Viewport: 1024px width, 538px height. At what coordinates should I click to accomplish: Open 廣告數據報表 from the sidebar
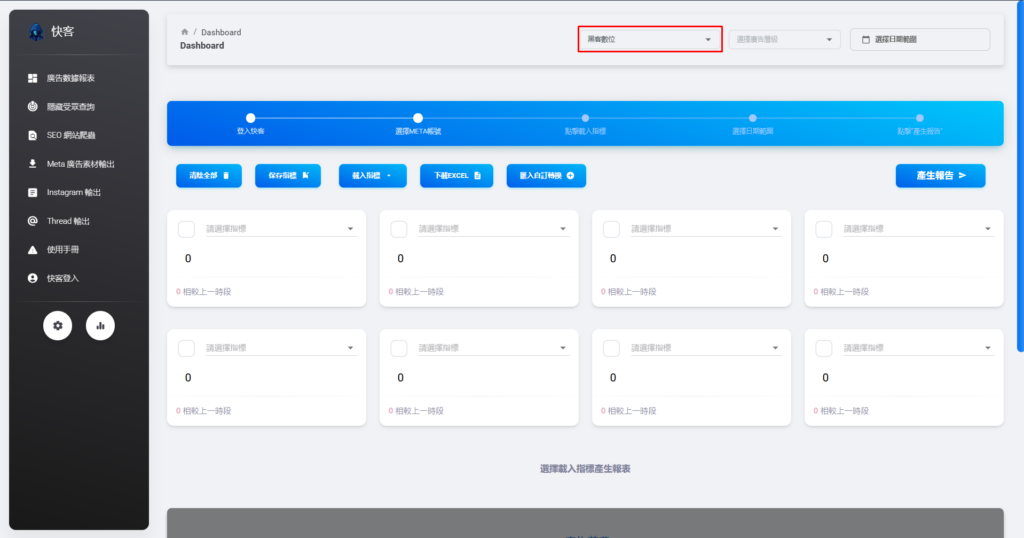(70, 78)
